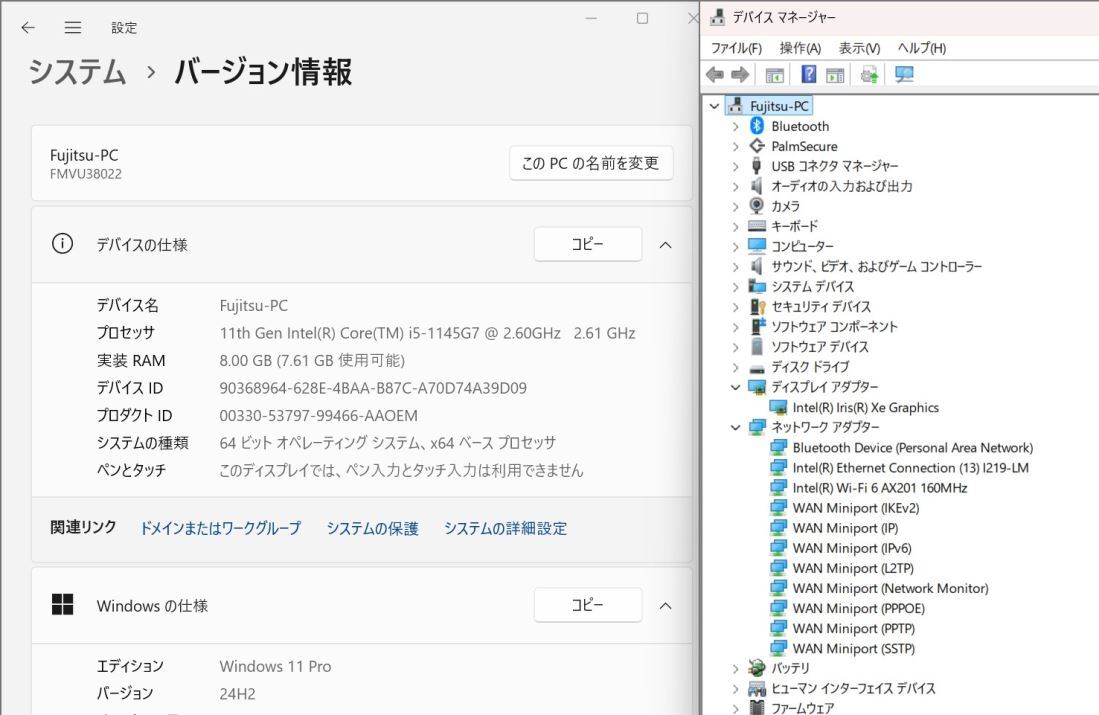Viewport: 1099px width, 715px height.
Task: Collapse the デバイスの仕様 section chevron
Action: click(666, 244)
